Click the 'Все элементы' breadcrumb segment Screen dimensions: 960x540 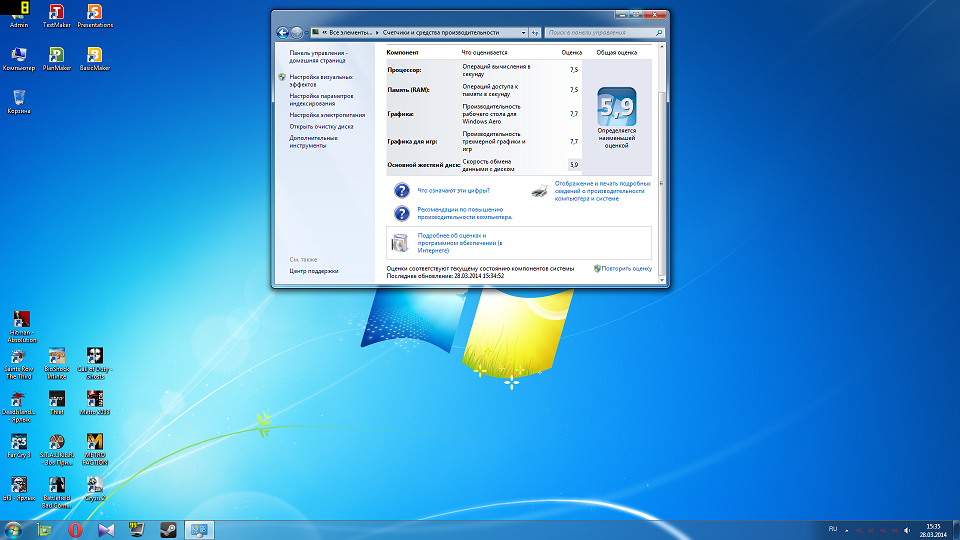(351, 32)
